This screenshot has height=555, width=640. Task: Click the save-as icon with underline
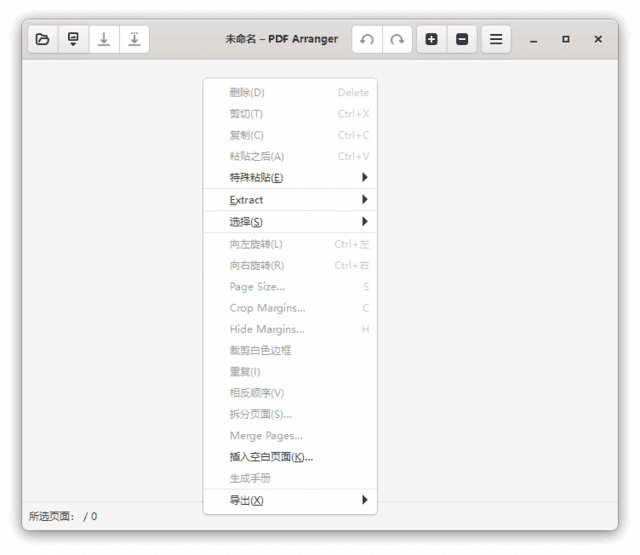click(134, 39)
